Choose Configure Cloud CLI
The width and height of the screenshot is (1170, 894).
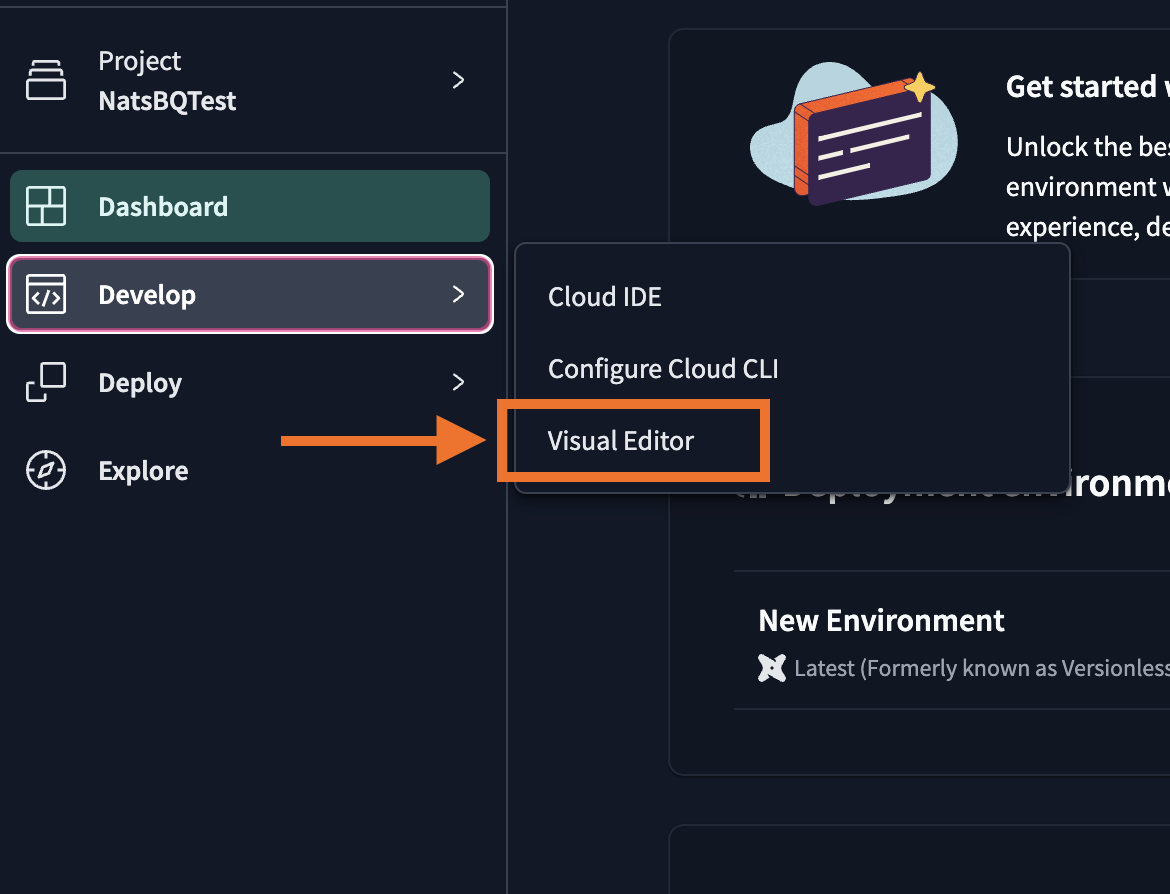(663, 368)
